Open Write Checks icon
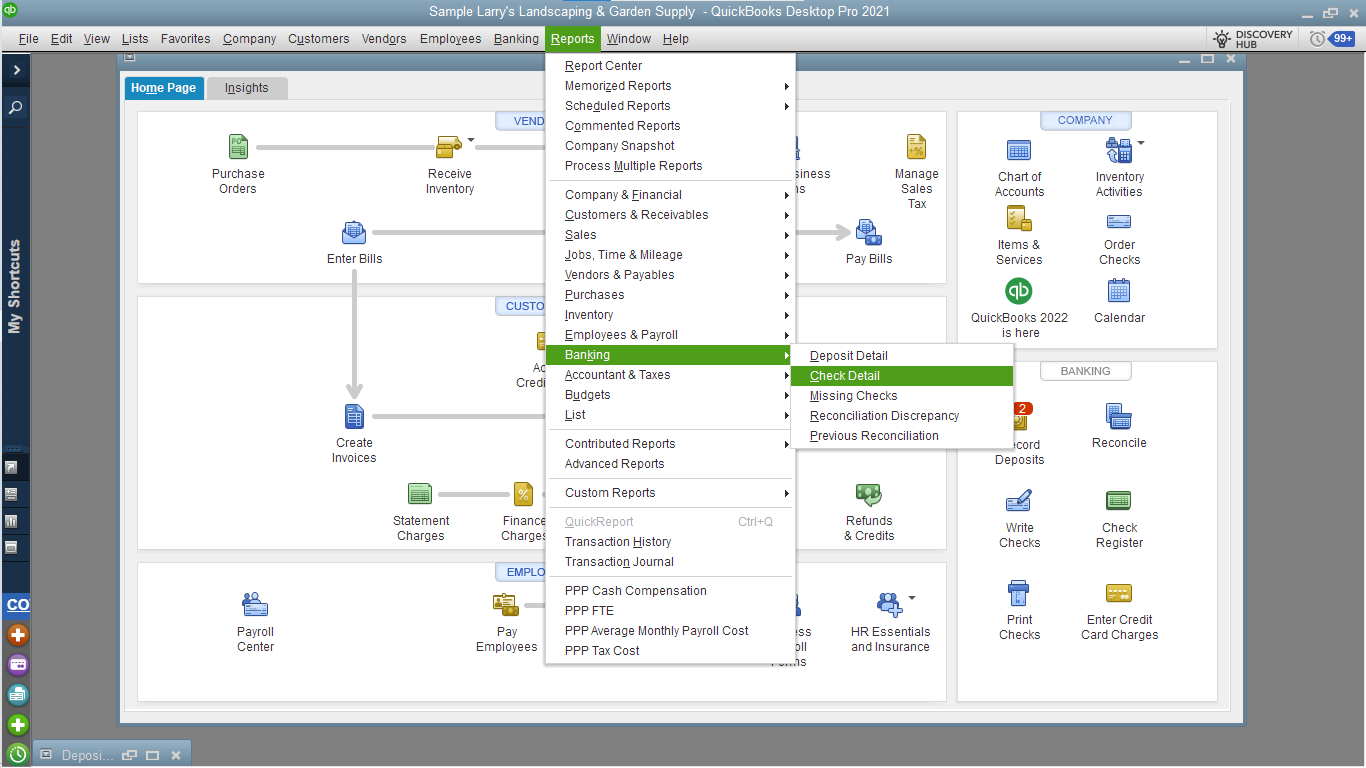Image resolution: width=1366 pixels, height=768 pixels. click(1019, 501)
